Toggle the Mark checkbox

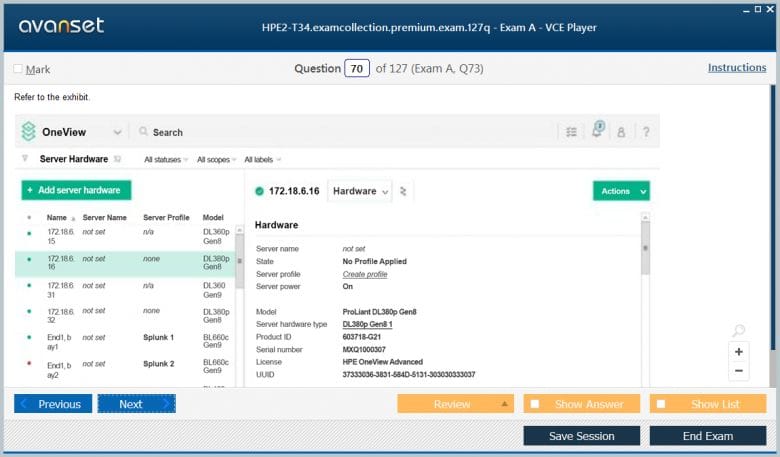click(x=19, y=69)
